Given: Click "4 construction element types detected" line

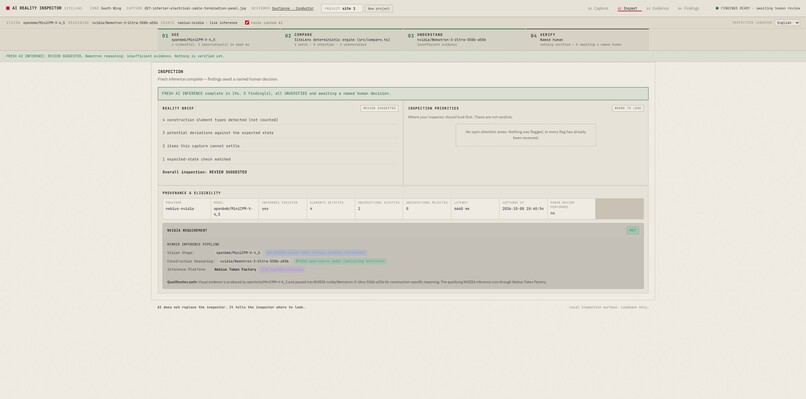Looking at the screenshot, I should (220, 120).
